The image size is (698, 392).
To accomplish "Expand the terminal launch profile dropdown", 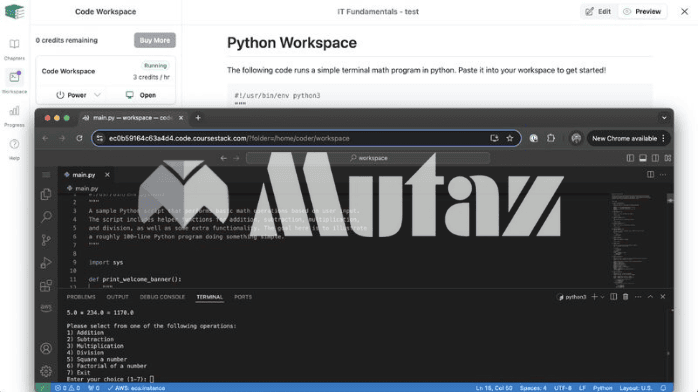I will [x=602, y=297].
